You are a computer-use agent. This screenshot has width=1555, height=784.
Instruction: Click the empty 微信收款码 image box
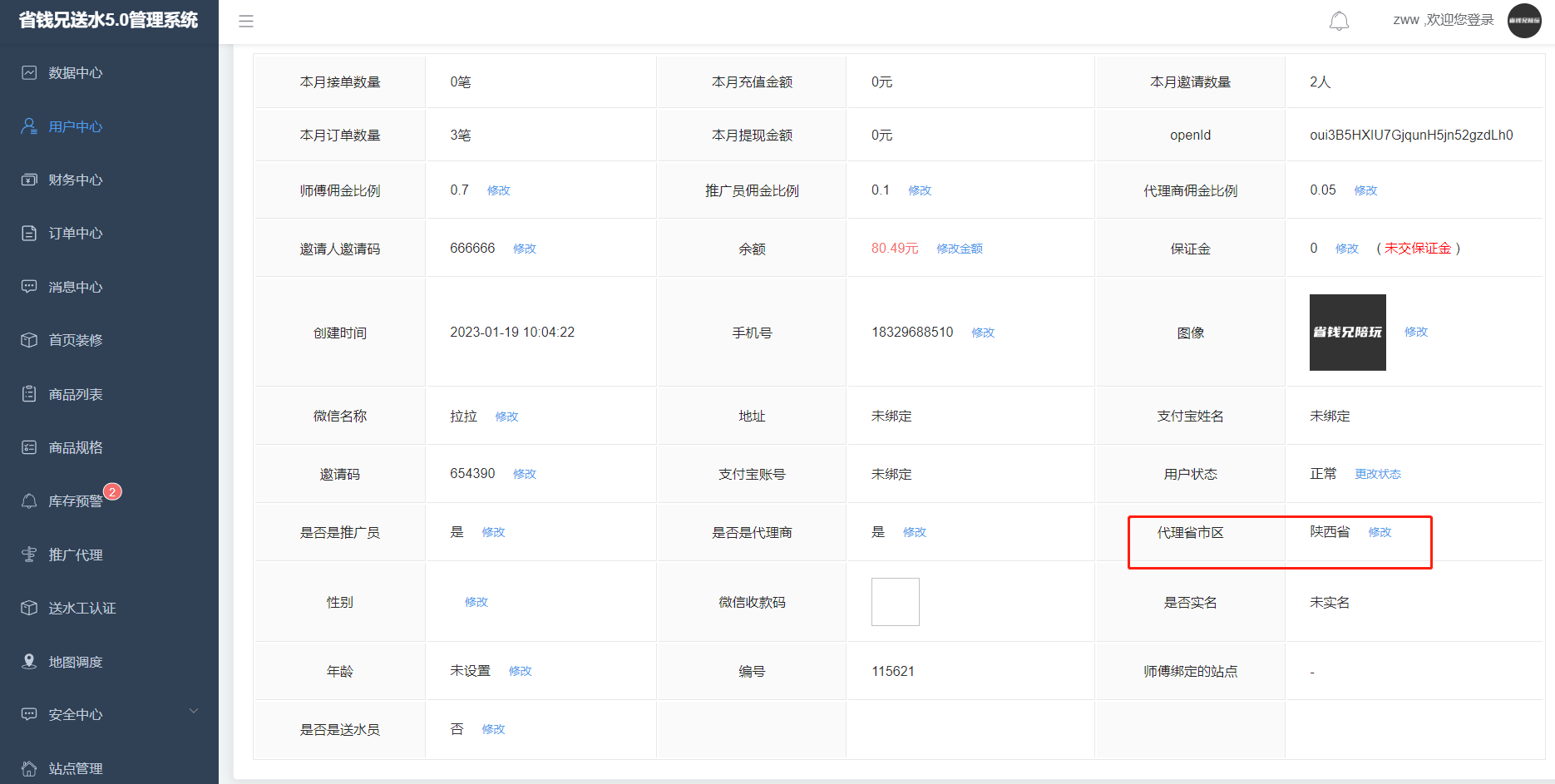click(x=895, y=602)
